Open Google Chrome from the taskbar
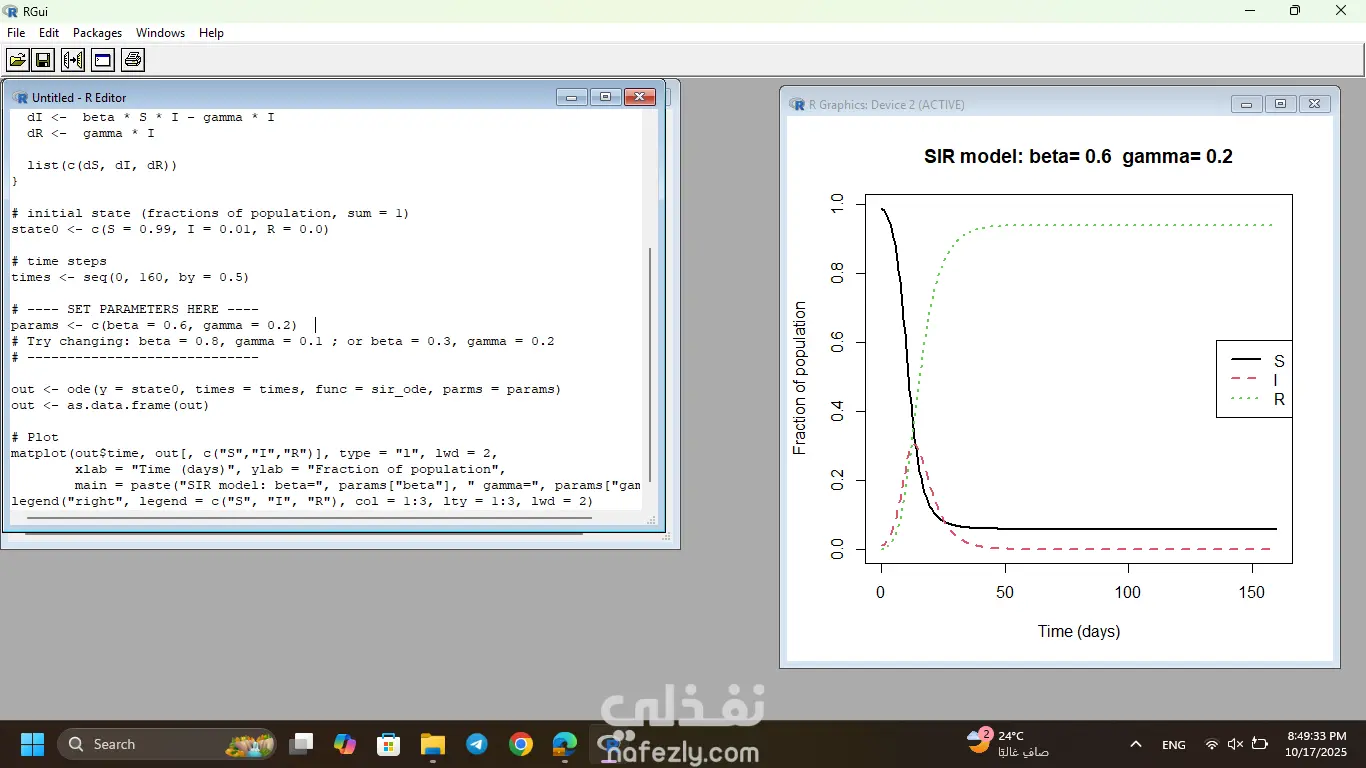Viewport: 1366px width, 768px height. pyautogui.click(x=520, y=744)
